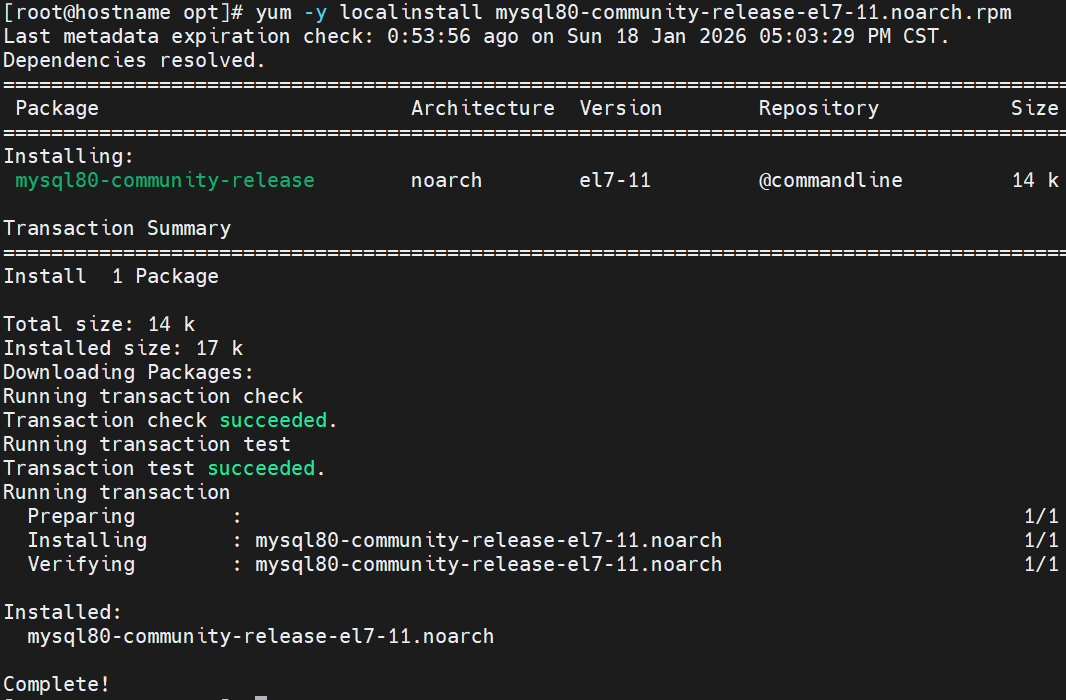Click the 'Version' column header
Viewport: 1066px width, 700px height.
click(x=621, y=108)
